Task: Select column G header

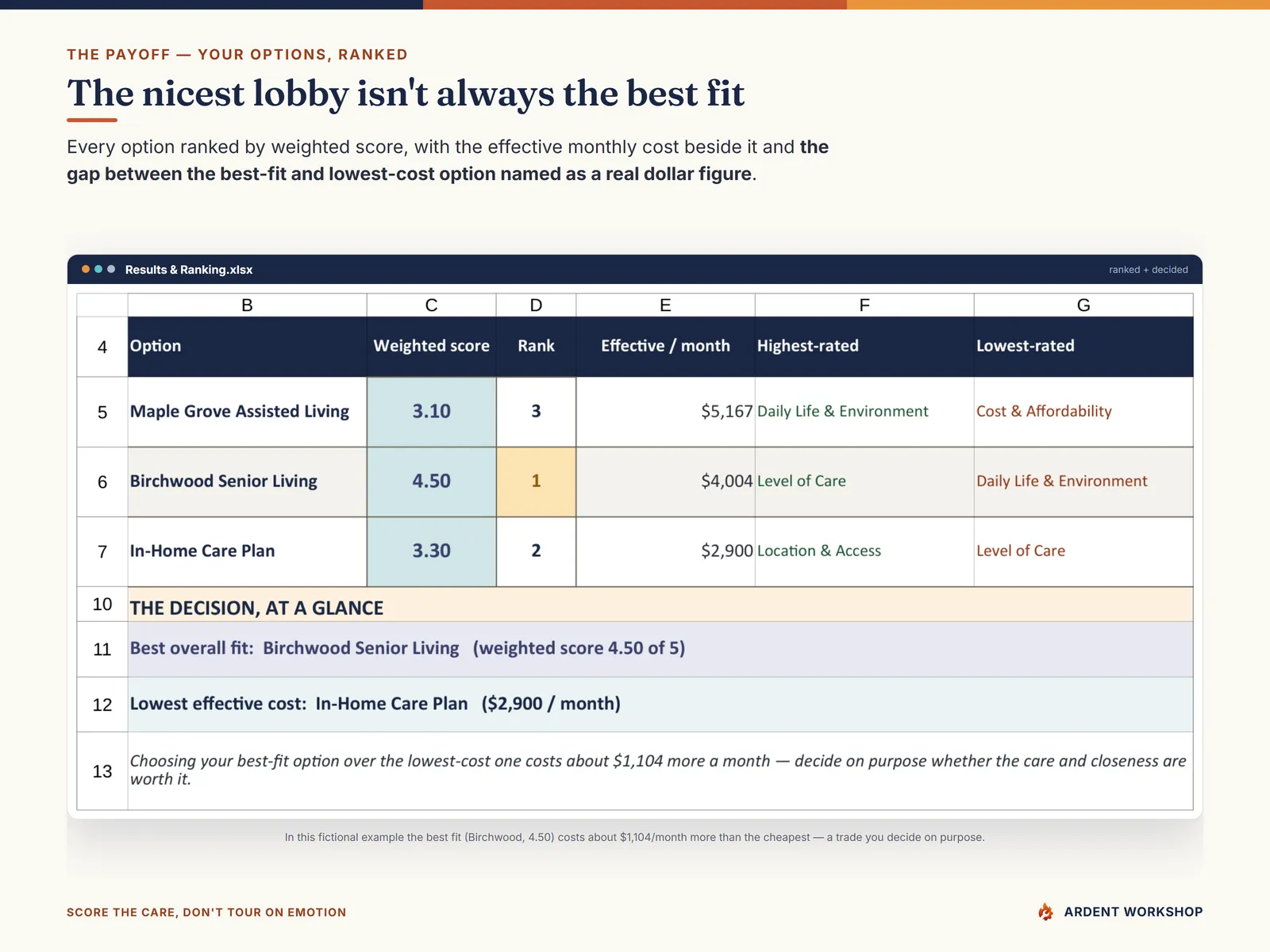Action: pos(1083,305)
